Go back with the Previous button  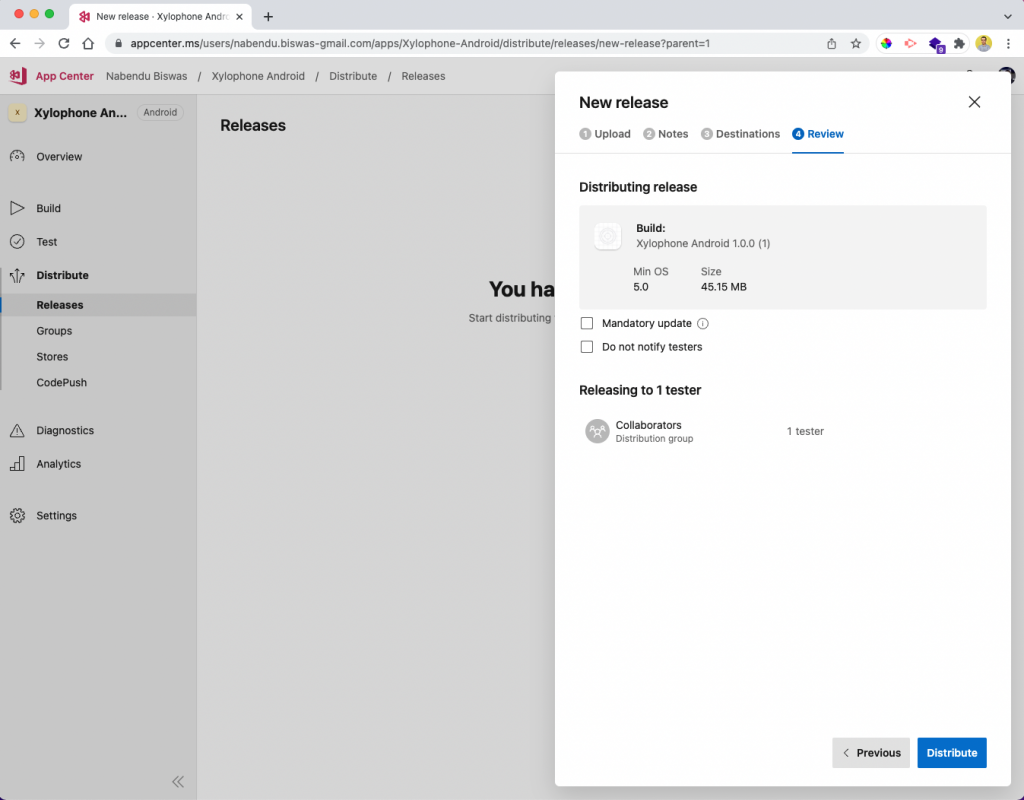click(x=871, y=753)
